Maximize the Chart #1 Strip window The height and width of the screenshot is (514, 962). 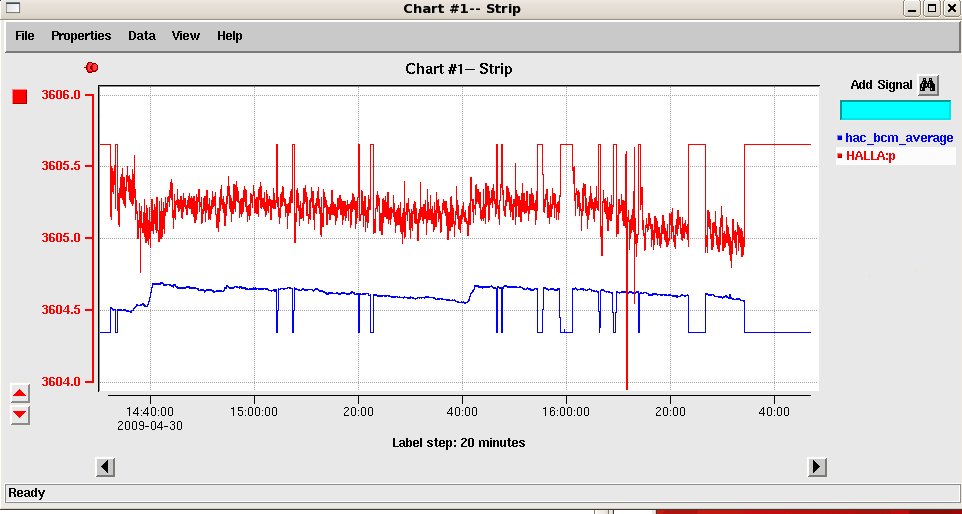(x=932, y=8)
